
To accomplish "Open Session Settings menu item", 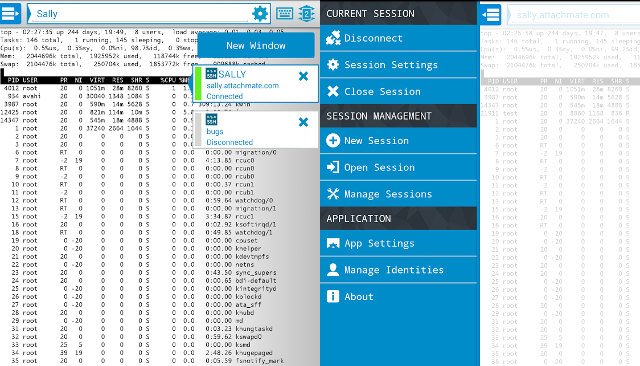I will coord(398,65).
